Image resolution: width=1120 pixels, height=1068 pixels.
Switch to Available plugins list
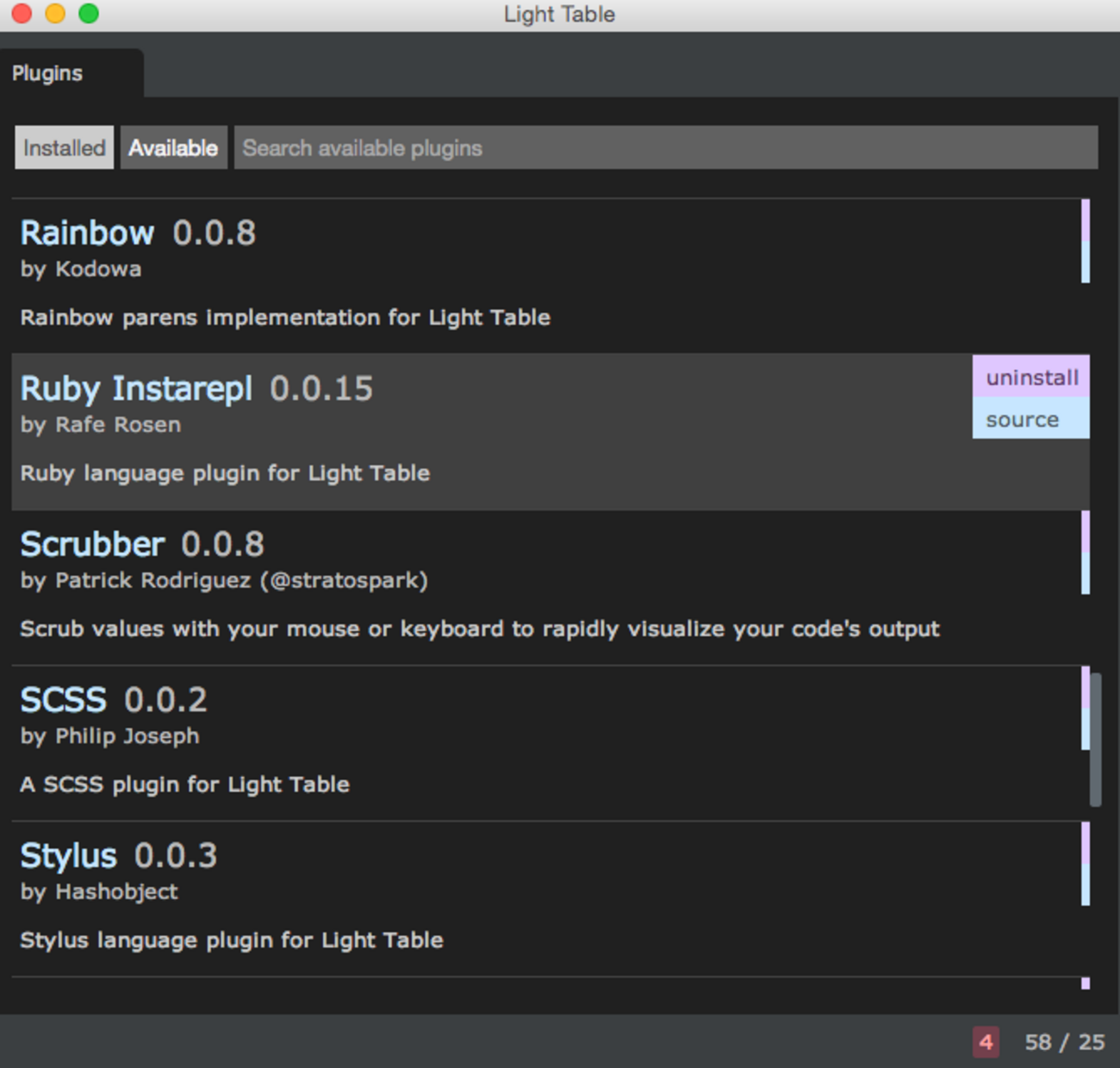pos(173,148)
